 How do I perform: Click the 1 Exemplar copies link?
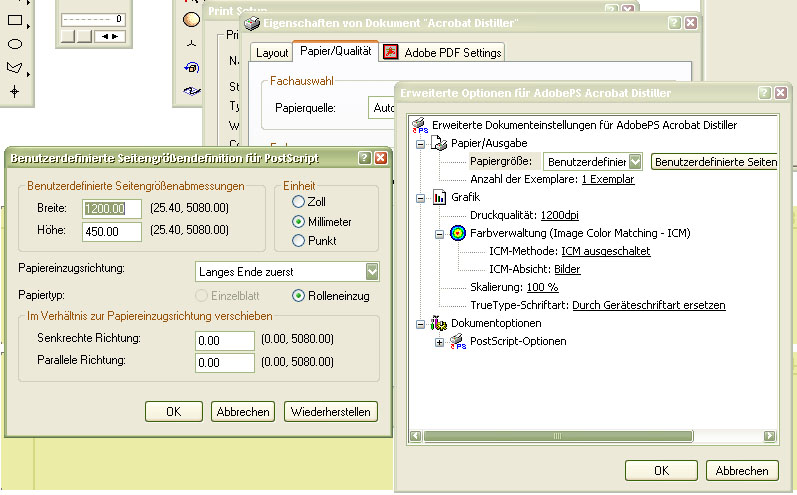(x=608, y=179)
